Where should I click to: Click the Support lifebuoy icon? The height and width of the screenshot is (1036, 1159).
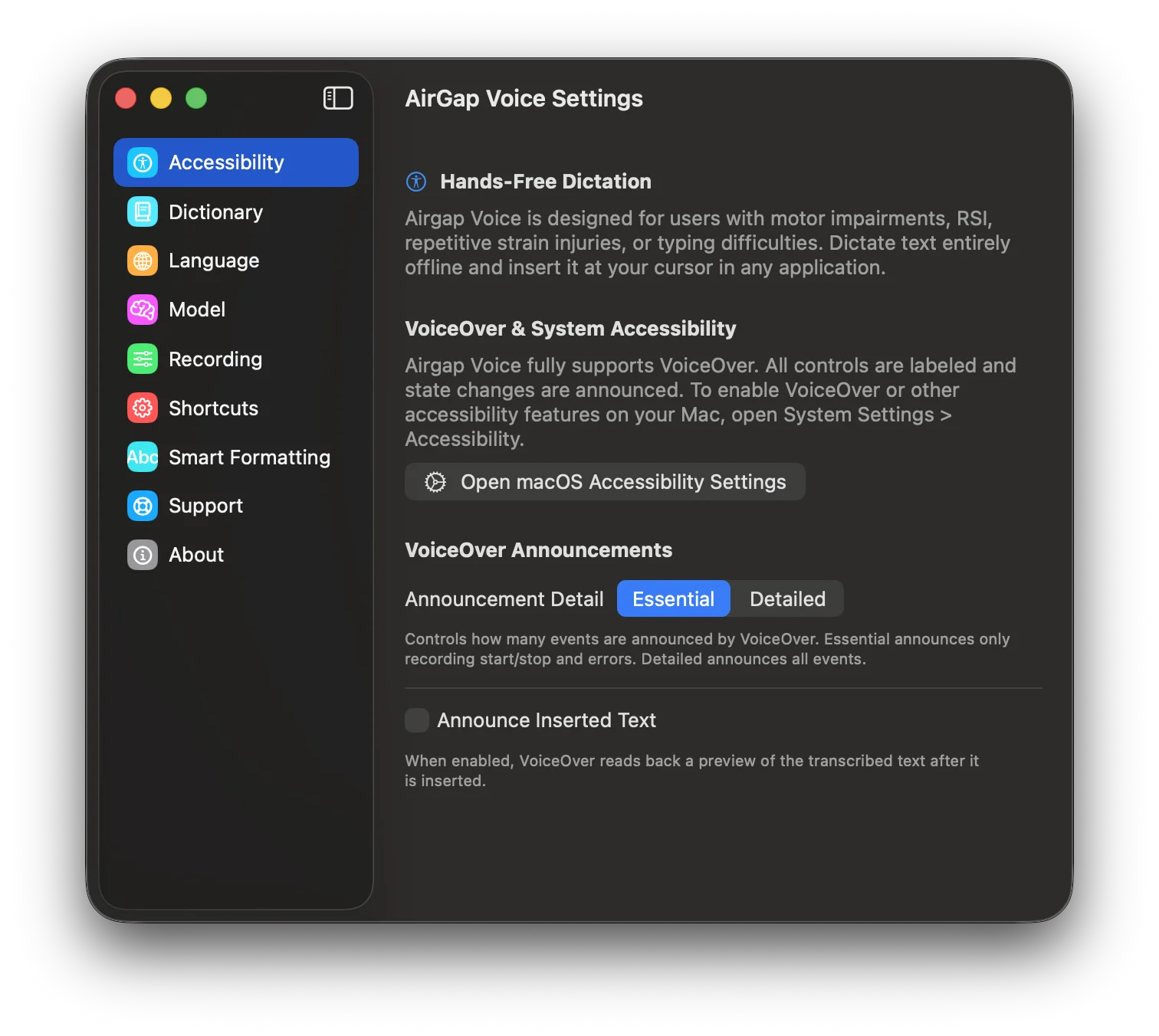143,506
